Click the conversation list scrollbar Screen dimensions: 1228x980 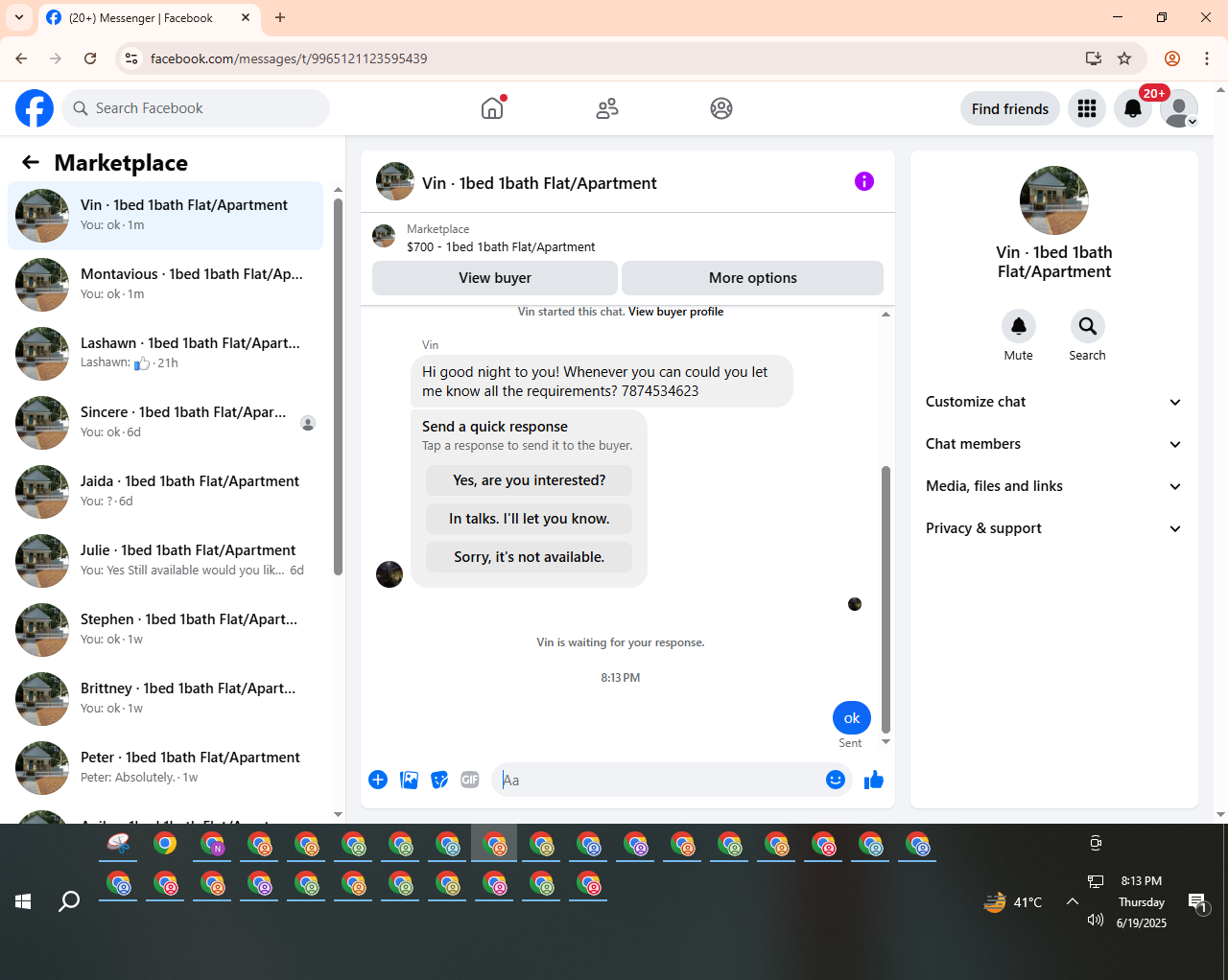coord(338,387)
